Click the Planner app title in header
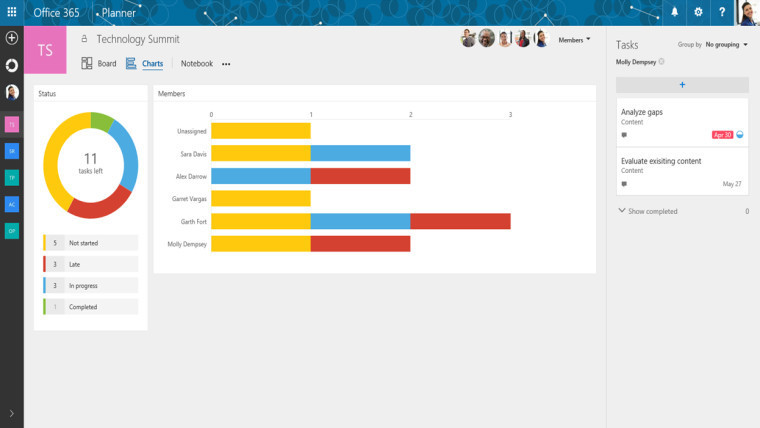 point(119,13)
